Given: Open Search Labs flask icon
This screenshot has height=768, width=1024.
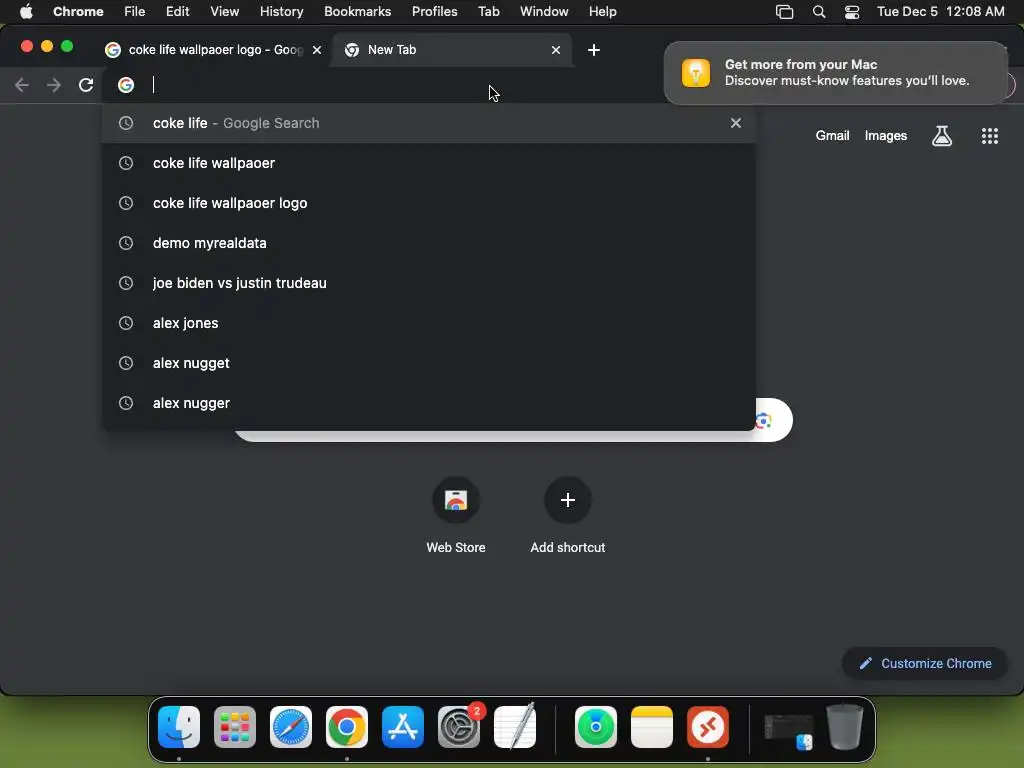Looking at the screenshot, I should (941, 136).
